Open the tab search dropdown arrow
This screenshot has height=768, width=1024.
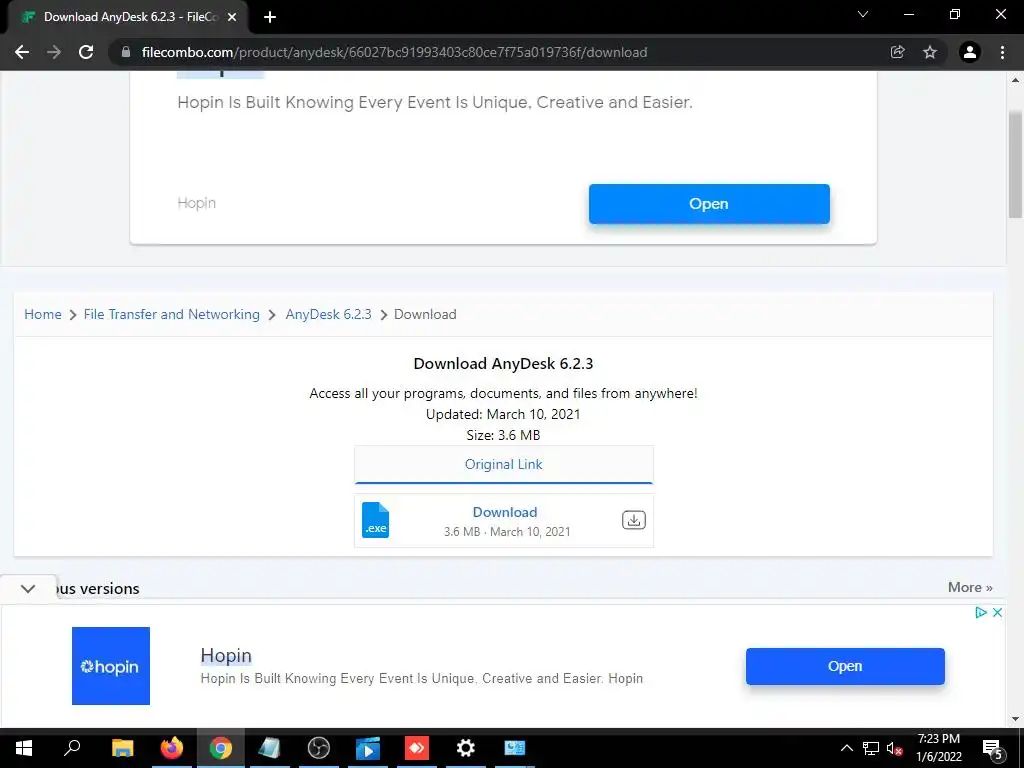(x=863, y=14)
